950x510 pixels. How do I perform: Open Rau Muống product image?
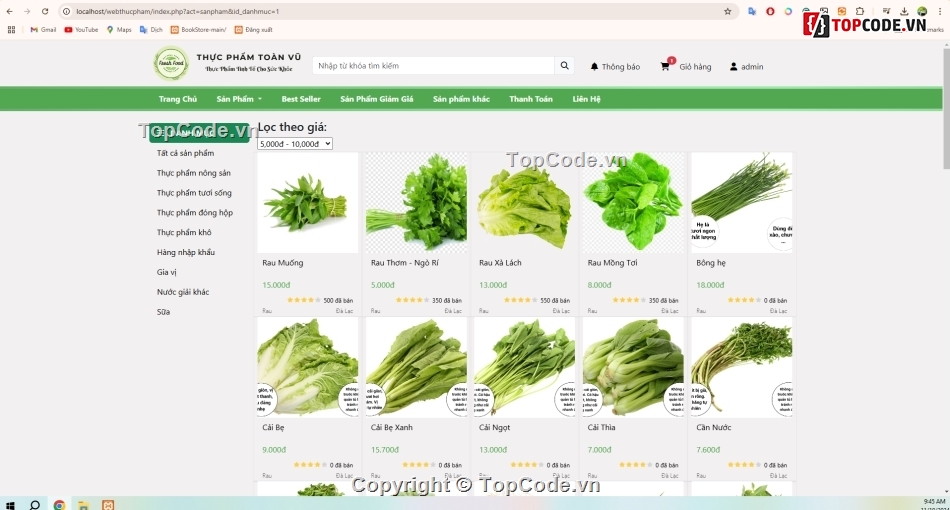pyautogui.click(x=307, y=202)
